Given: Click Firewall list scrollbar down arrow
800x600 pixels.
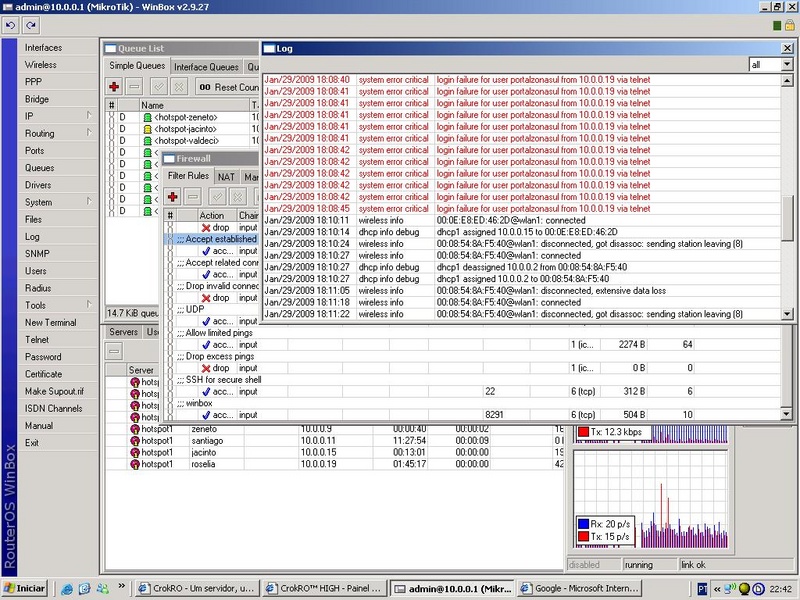Looking at the screenshot, I should (x=787, y=414).
